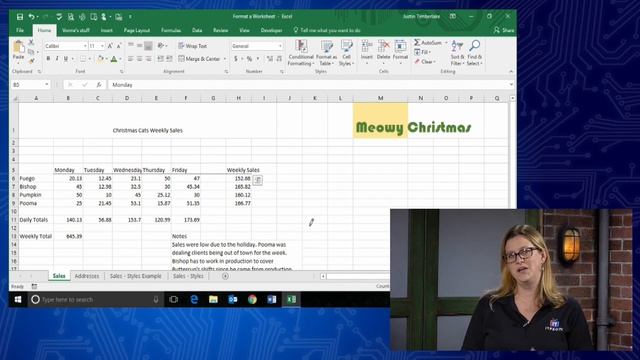Open Font group dialog launcher
This screenshot has width=640, height=360.
tap(122, 72)
